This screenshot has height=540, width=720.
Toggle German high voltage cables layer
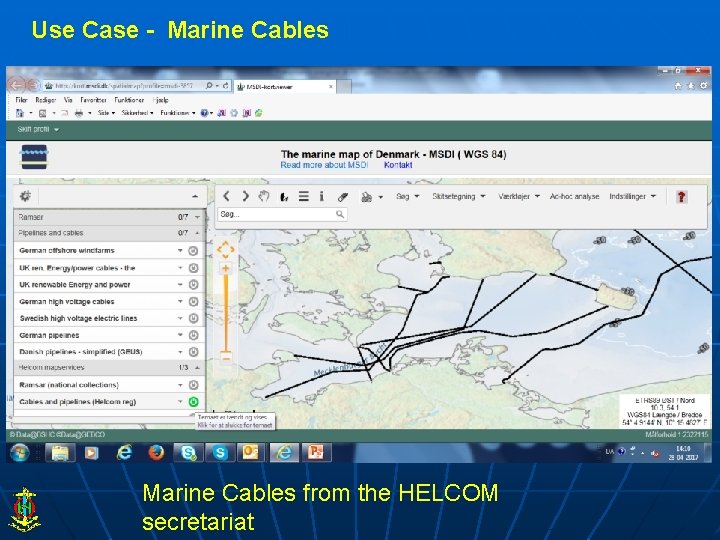(x=193, y=302)
